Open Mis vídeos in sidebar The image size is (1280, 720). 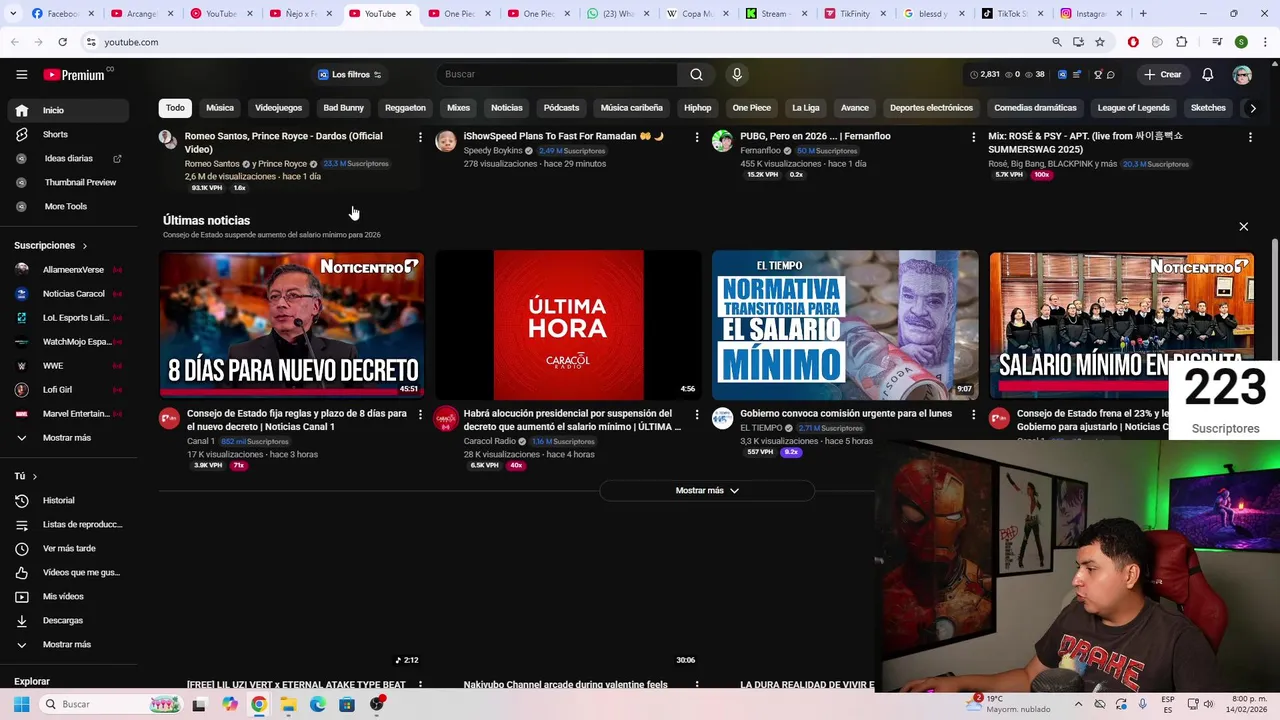(67, 596)
